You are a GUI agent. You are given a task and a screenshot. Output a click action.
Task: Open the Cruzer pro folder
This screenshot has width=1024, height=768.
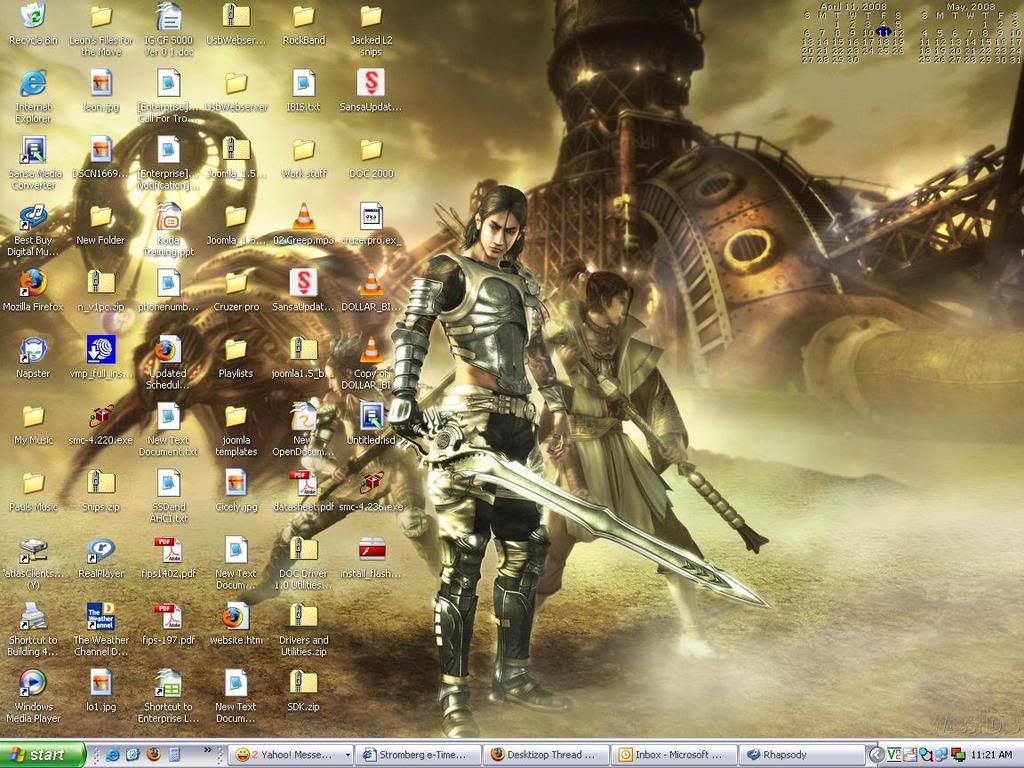pyautogui.click(x=236, y=291)
